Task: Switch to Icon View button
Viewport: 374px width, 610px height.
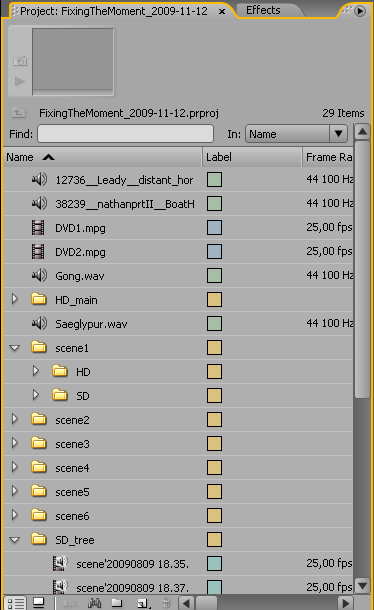Action: pyautogui.click(x=39, y=603)
